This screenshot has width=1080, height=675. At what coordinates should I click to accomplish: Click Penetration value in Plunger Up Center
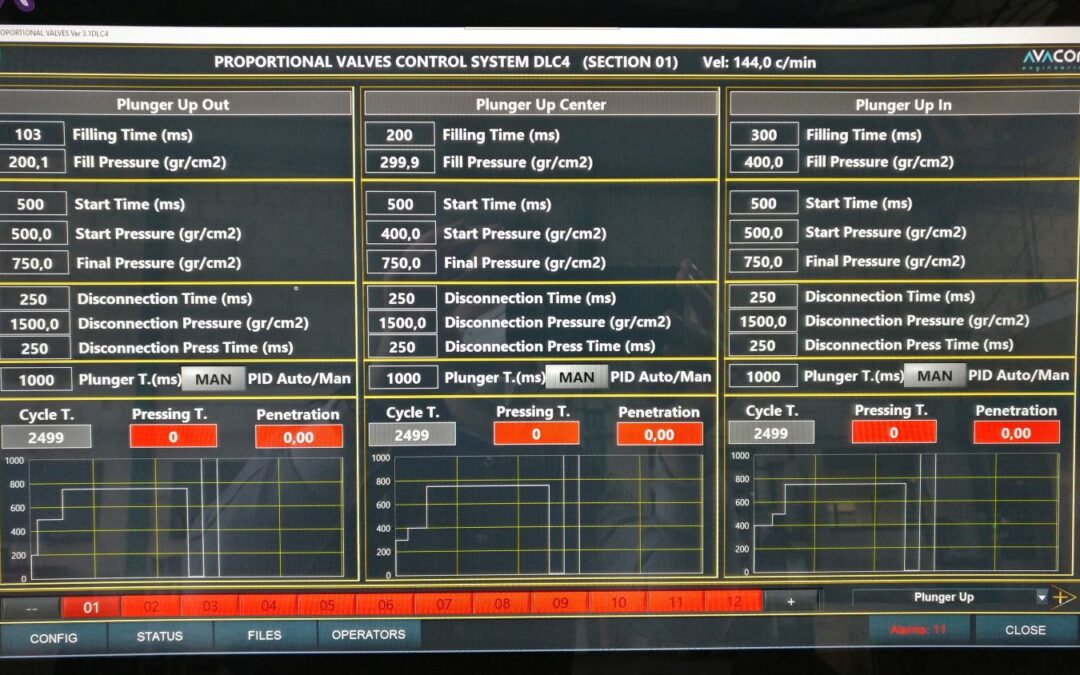pyautogui.click(x=659, y=435)
